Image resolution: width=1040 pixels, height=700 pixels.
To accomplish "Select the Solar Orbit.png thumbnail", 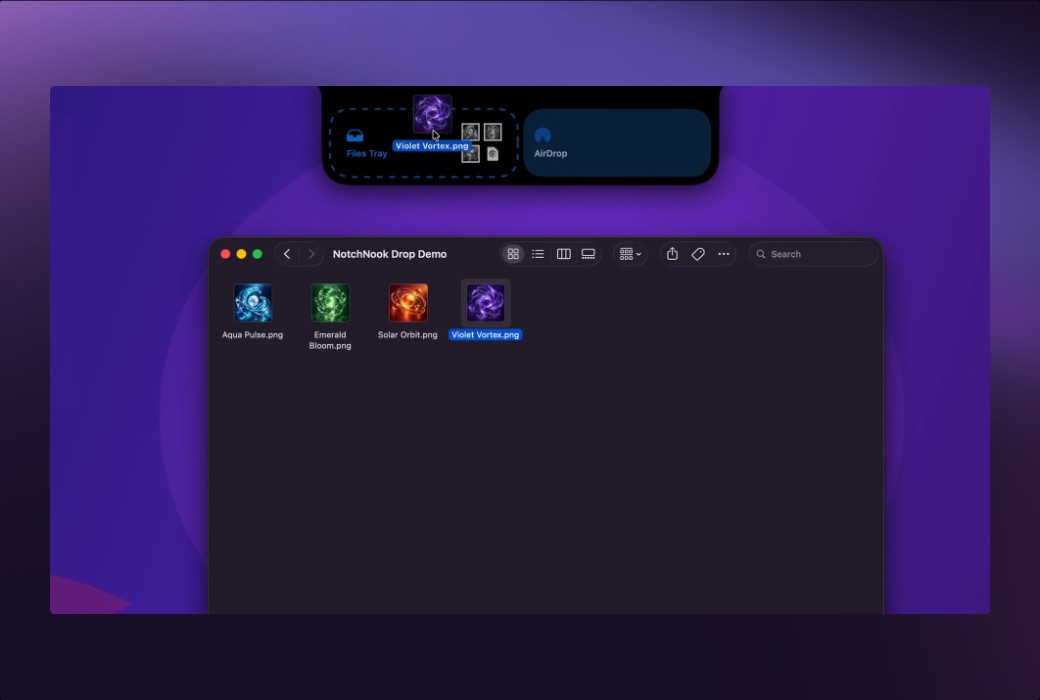I will click(408, 303).
